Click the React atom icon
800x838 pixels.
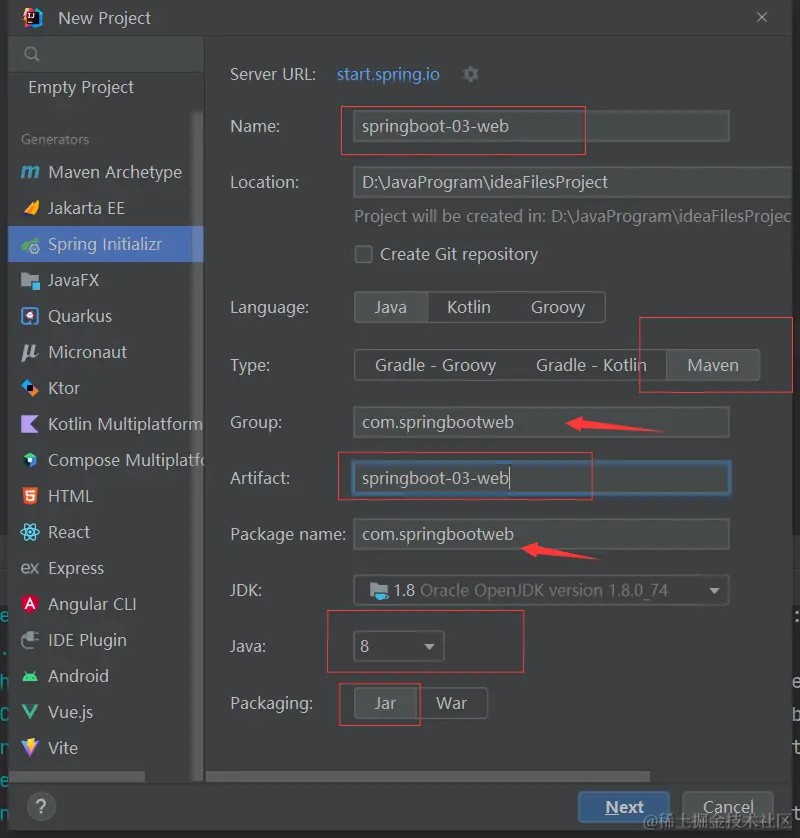(30, 532)
